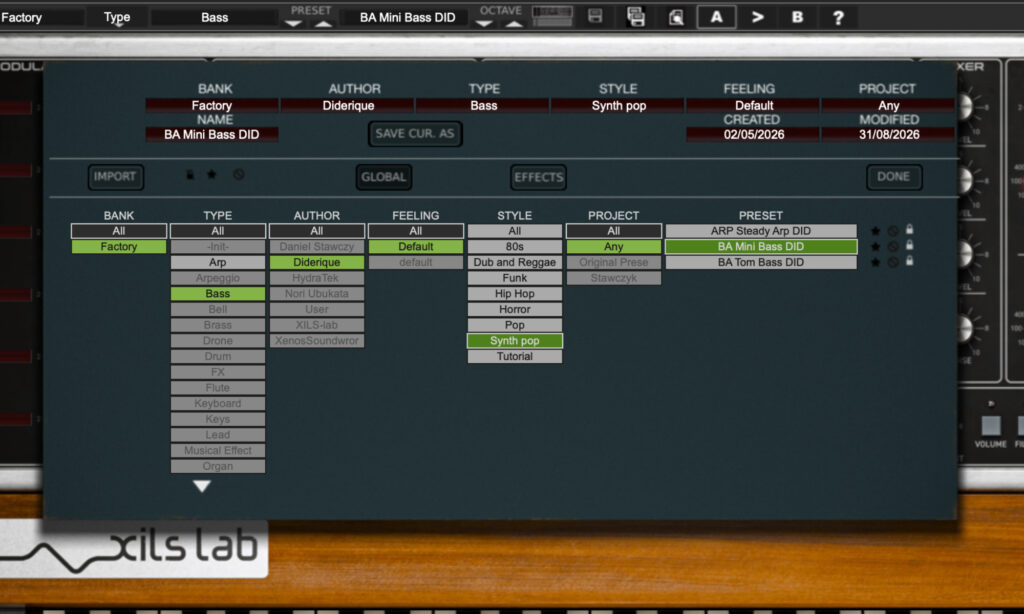
Task: Click the lock icon for ARP Steady Arp DID
Action: [x=909, y=230]
